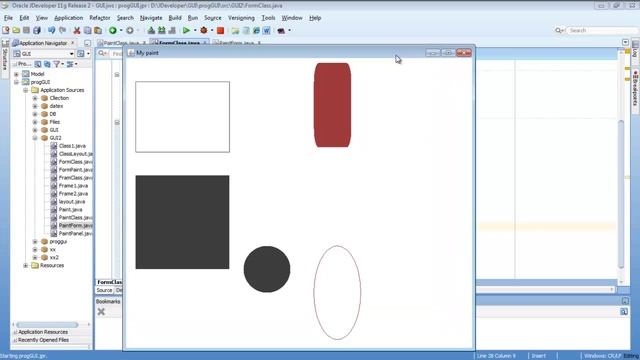Click the green Back navigation icon
This screenshot has width=640, height=360.
pos(113,30)
